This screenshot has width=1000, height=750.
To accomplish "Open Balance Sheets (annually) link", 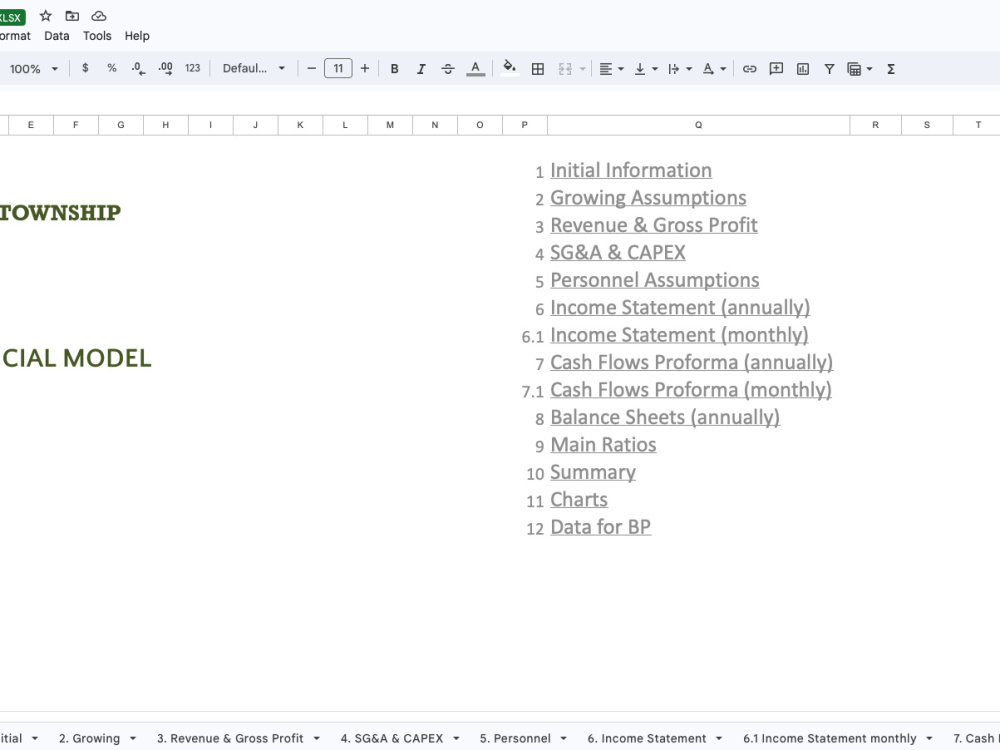I will click(665, 417).
